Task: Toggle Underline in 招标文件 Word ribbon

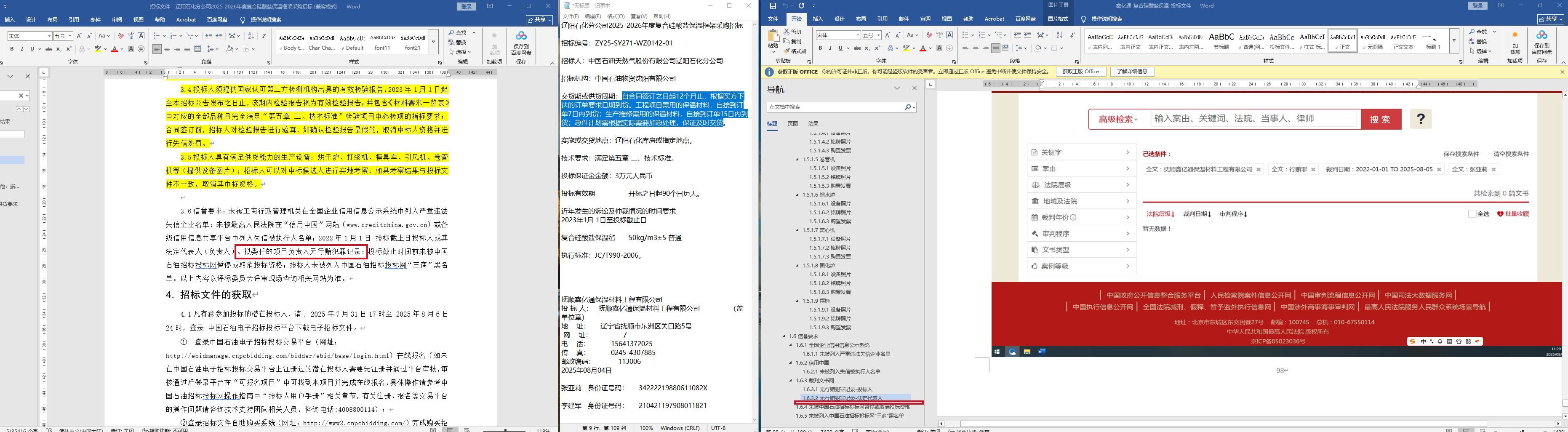Action: pyautogui.click(x=32, y=49)
